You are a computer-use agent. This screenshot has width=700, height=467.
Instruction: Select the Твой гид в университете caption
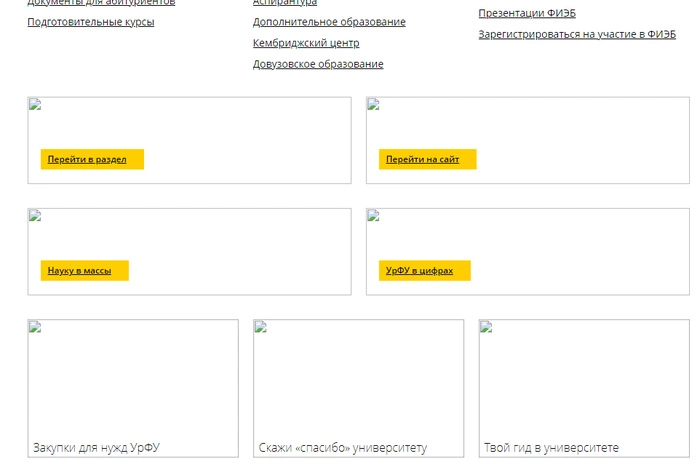tap(551, 448)
